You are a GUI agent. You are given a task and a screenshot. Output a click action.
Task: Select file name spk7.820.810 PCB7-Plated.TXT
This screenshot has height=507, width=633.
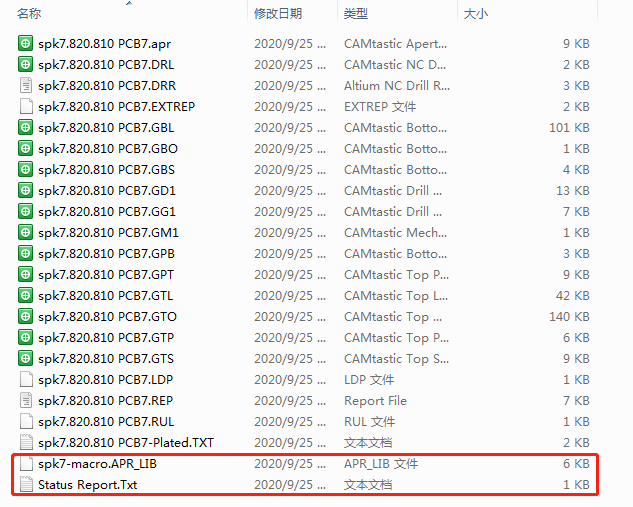pyautogui.click(x=126, y=442)
